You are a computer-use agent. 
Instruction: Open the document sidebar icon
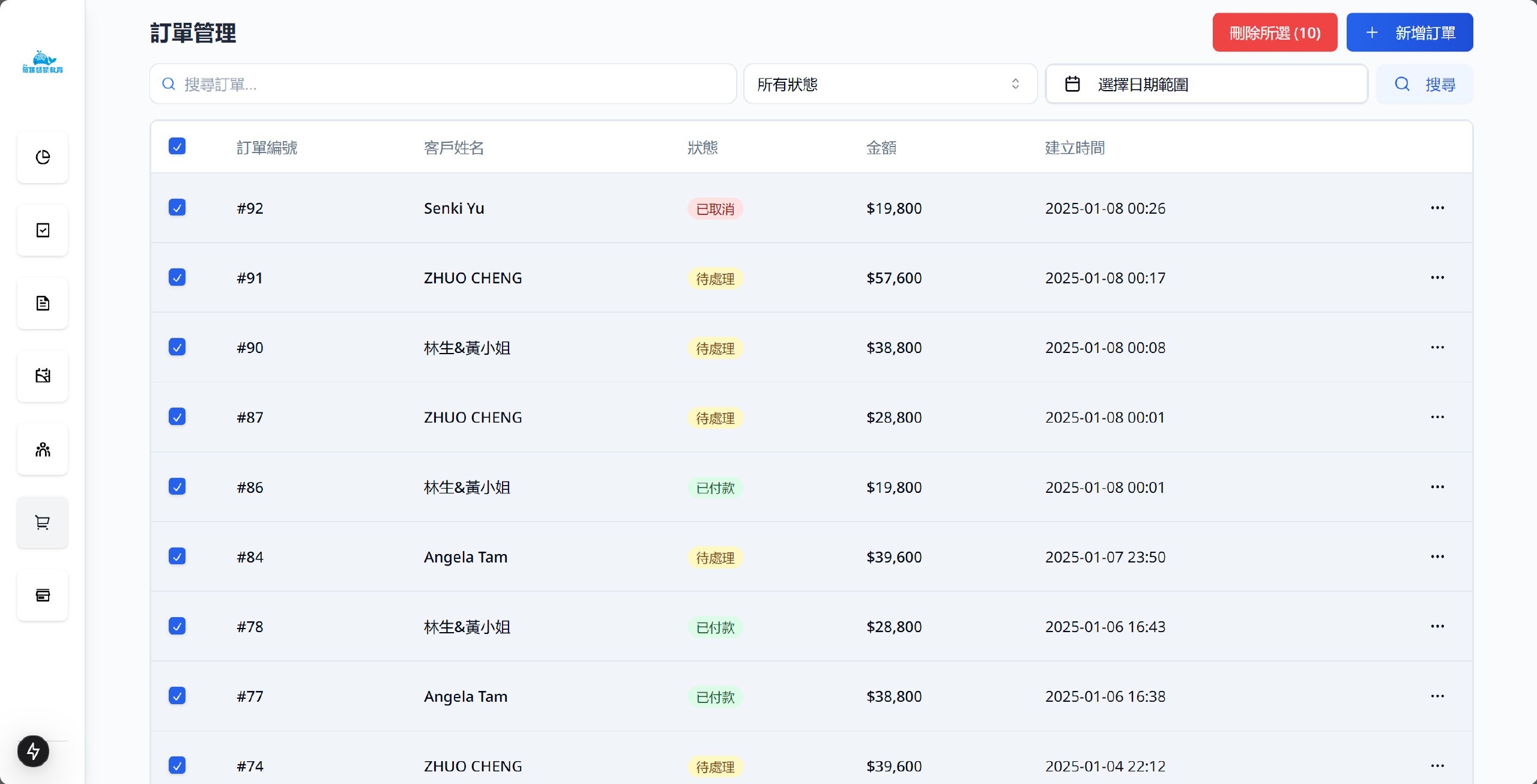[43, 303]
